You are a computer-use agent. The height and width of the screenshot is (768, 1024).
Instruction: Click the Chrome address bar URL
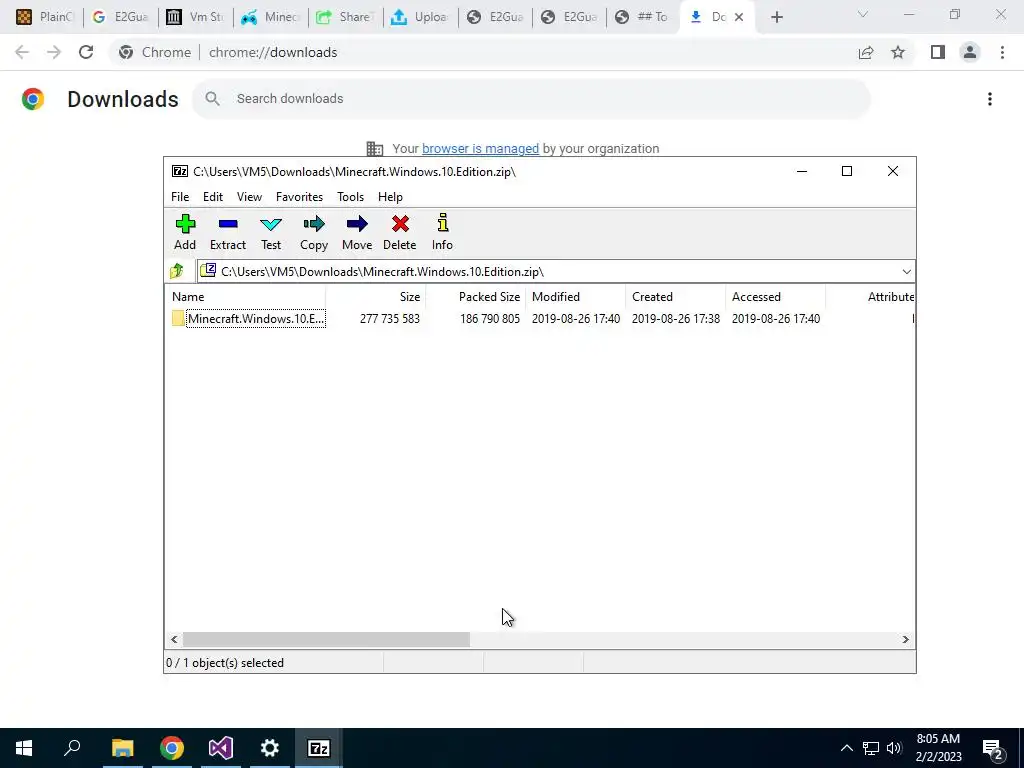(273, 52)
